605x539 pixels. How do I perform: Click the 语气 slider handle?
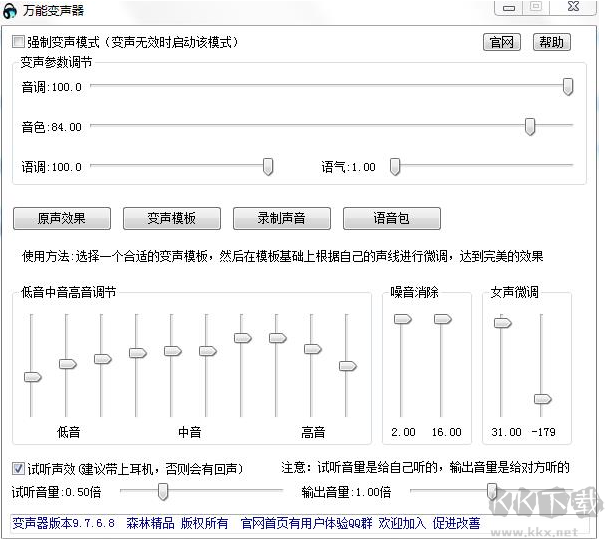pos(395,166)
